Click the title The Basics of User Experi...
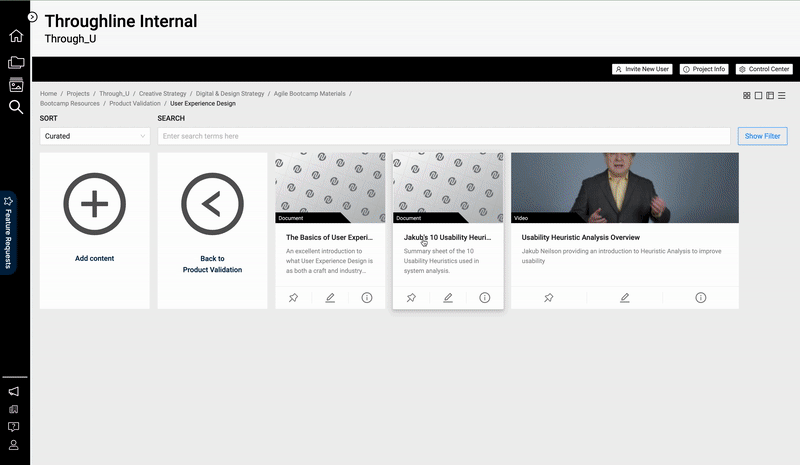 point(329,237)
